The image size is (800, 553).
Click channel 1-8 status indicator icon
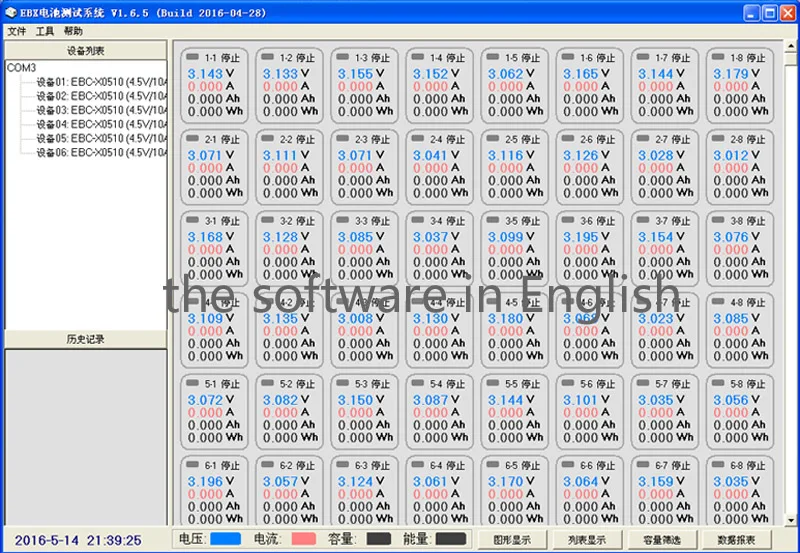(718, 57)
